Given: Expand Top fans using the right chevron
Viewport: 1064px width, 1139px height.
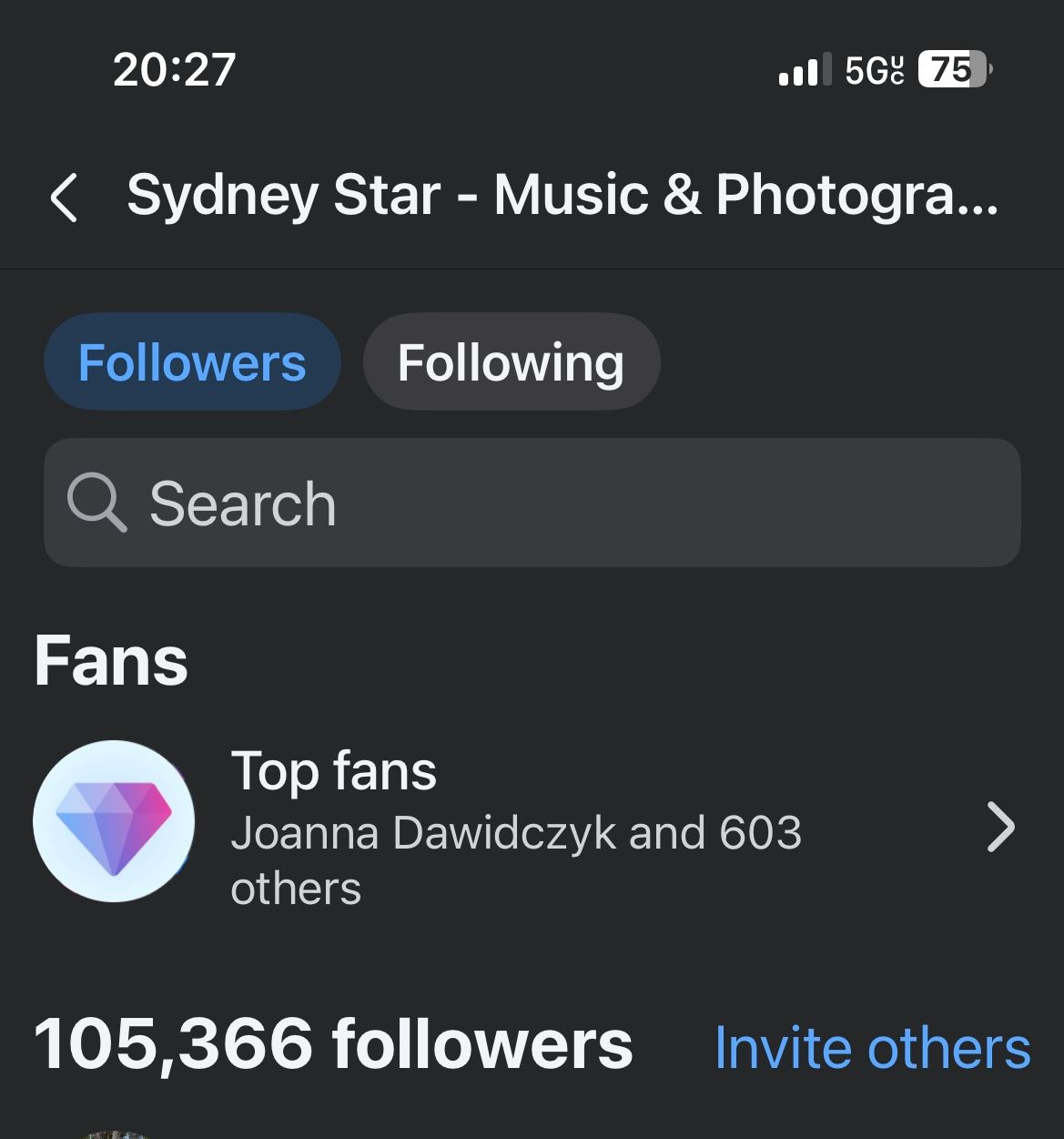Looking at the screenshot, I should (1000, 827).
